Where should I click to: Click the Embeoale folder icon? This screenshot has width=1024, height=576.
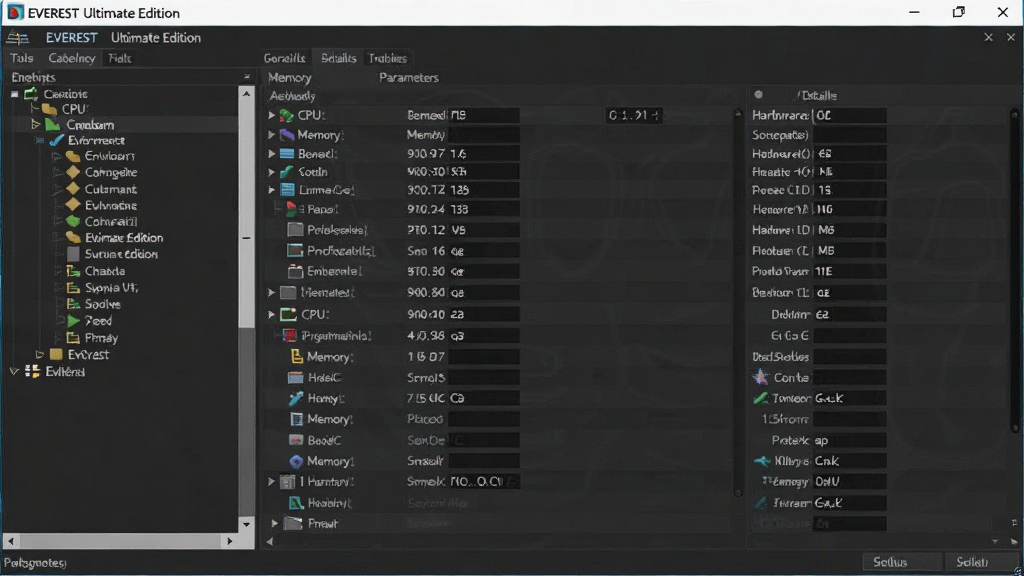click(295, 271)
